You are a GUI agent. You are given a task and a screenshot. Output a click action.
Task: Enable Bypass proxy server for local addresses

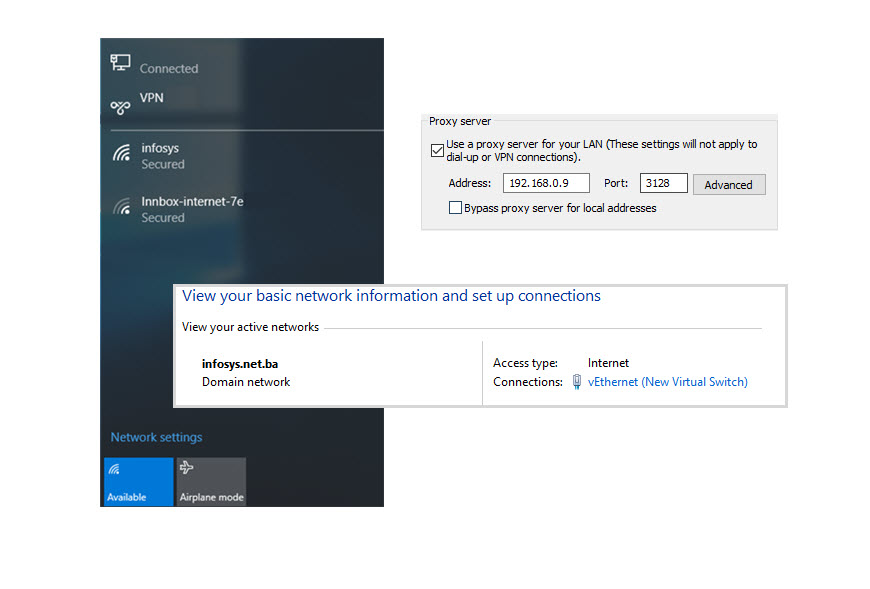pos(455,207)
